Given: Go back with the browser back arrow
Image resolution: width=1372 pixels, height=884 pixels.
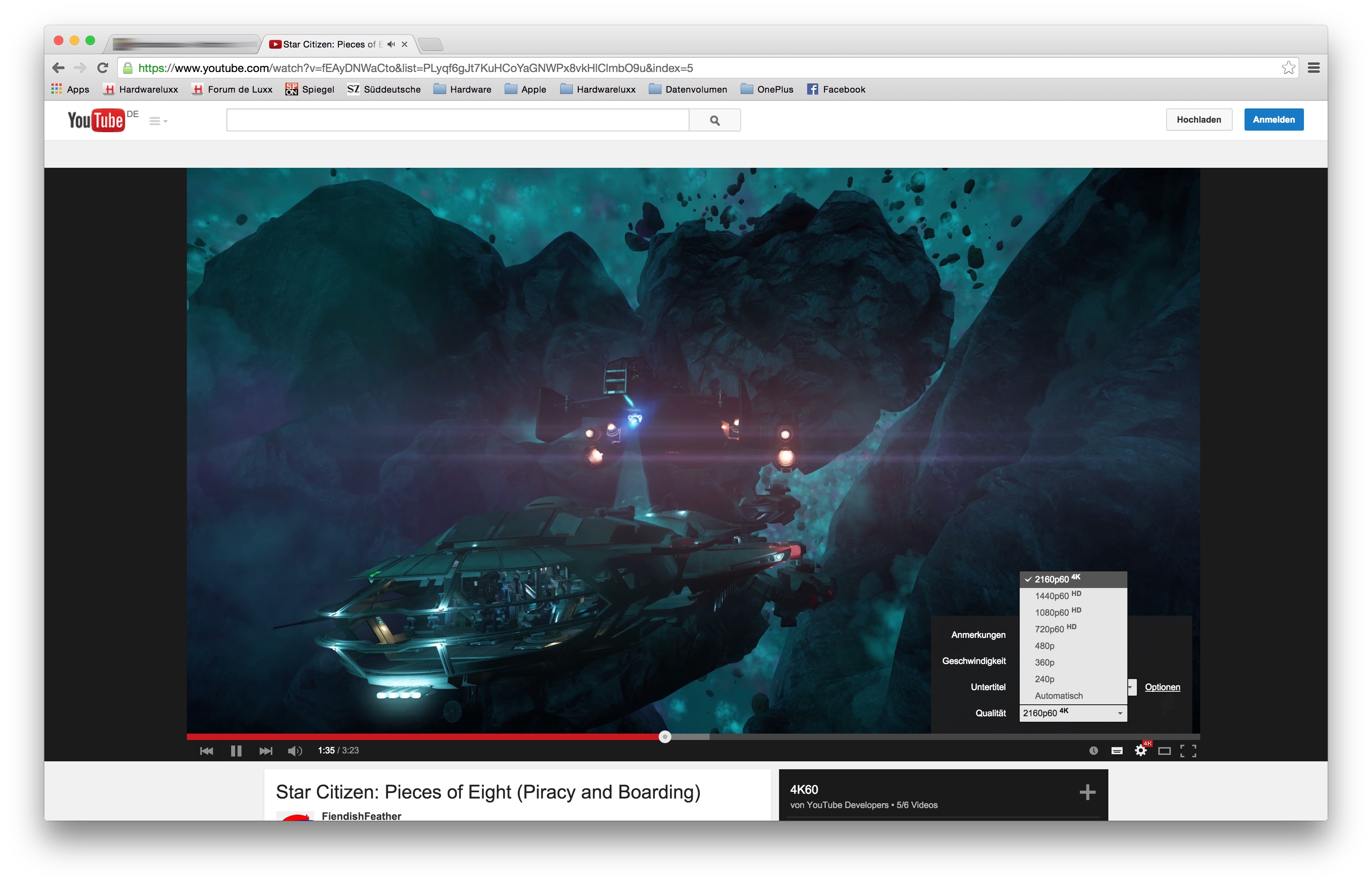Looking at the screenshot, I should tap(59, 68).
